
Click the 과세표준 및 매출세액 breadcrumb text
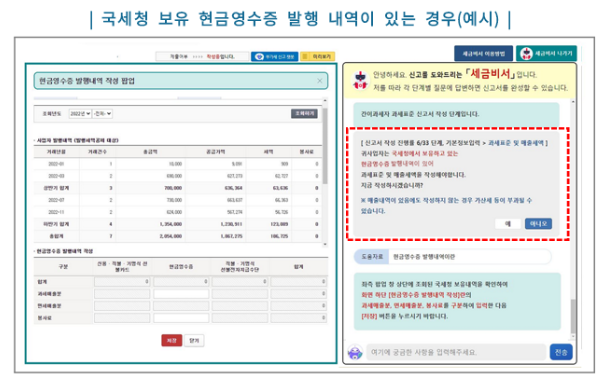point(517,143)
